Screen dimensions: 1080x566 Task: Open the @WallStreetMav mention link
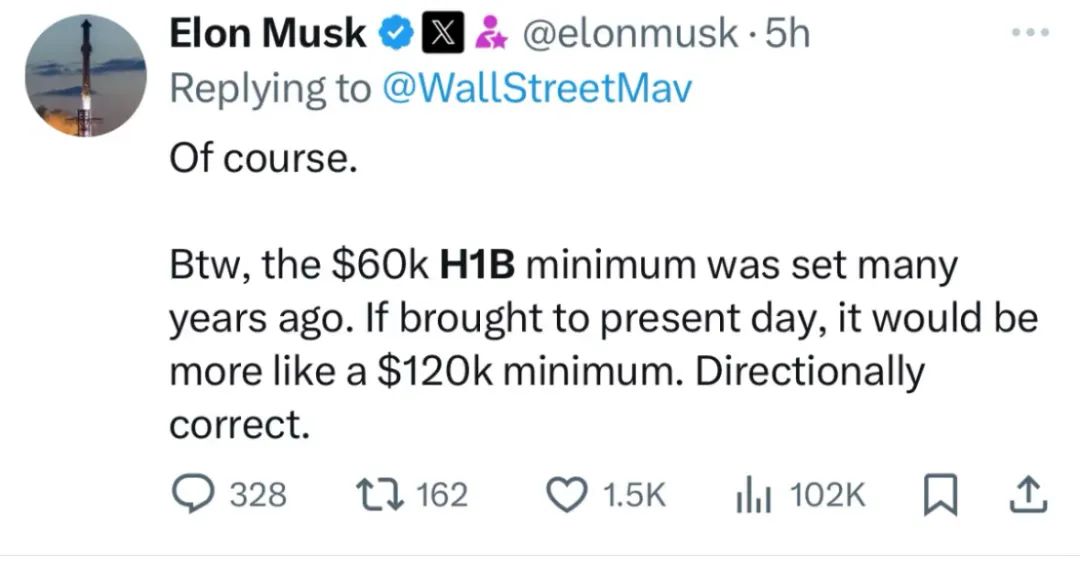pos(536,89)
